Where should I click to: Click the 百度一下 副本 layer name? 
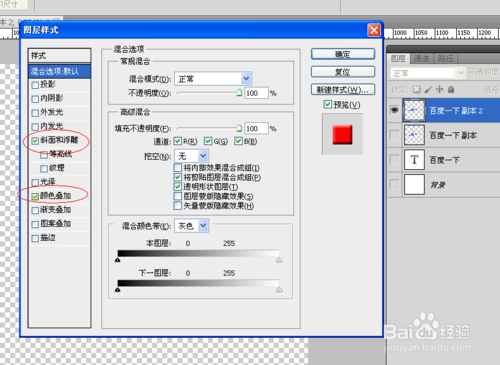pos(453,135)
